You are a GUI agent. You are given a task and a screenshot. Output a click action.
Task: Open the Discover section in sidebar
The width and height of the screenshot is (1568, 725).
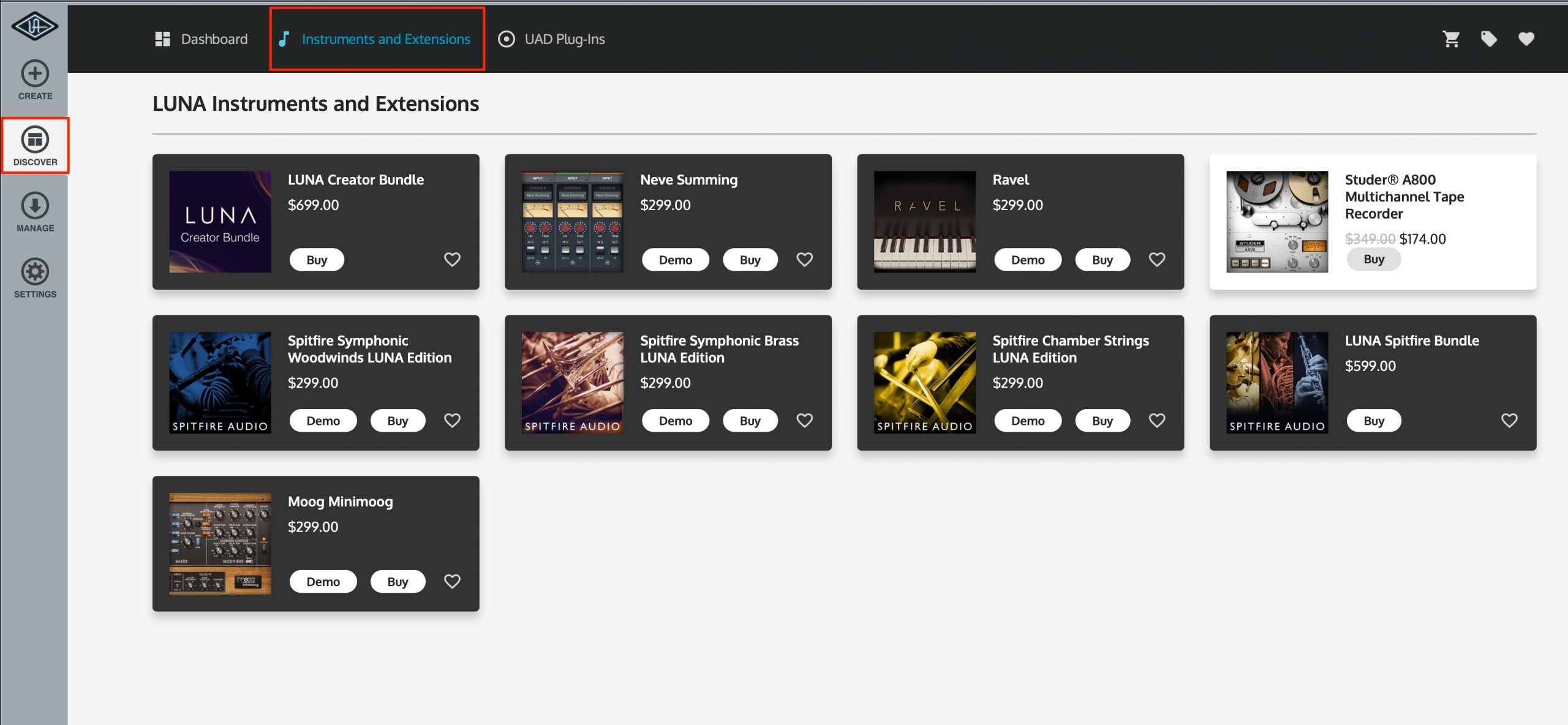pos(35,146)
